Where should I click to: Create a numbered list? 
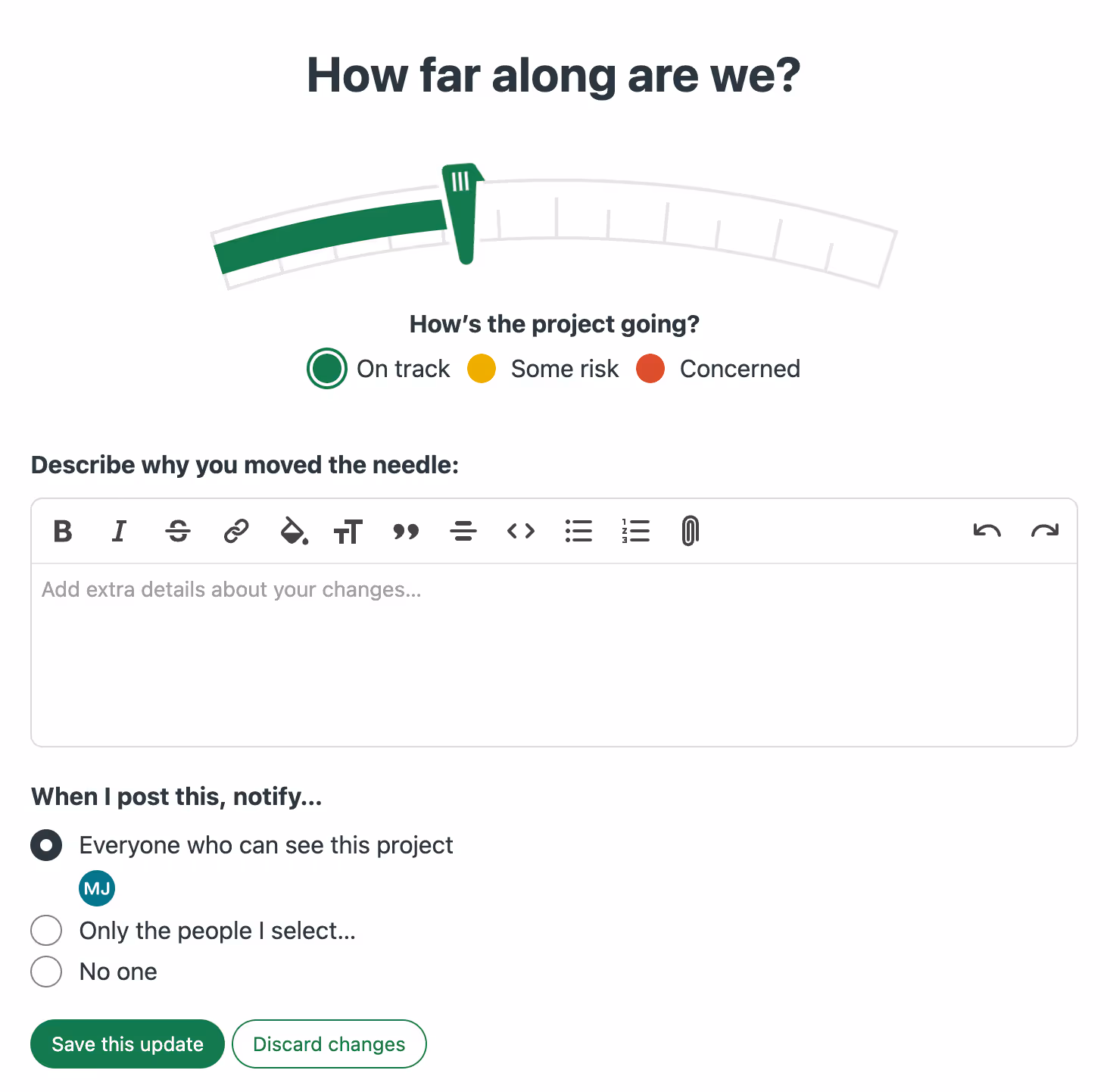click(635, 531)
